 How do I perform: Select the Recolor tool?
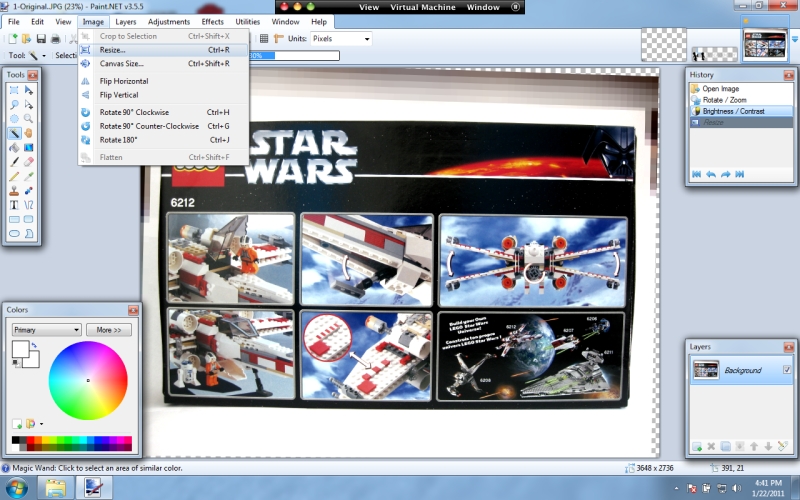click(29, 190)
